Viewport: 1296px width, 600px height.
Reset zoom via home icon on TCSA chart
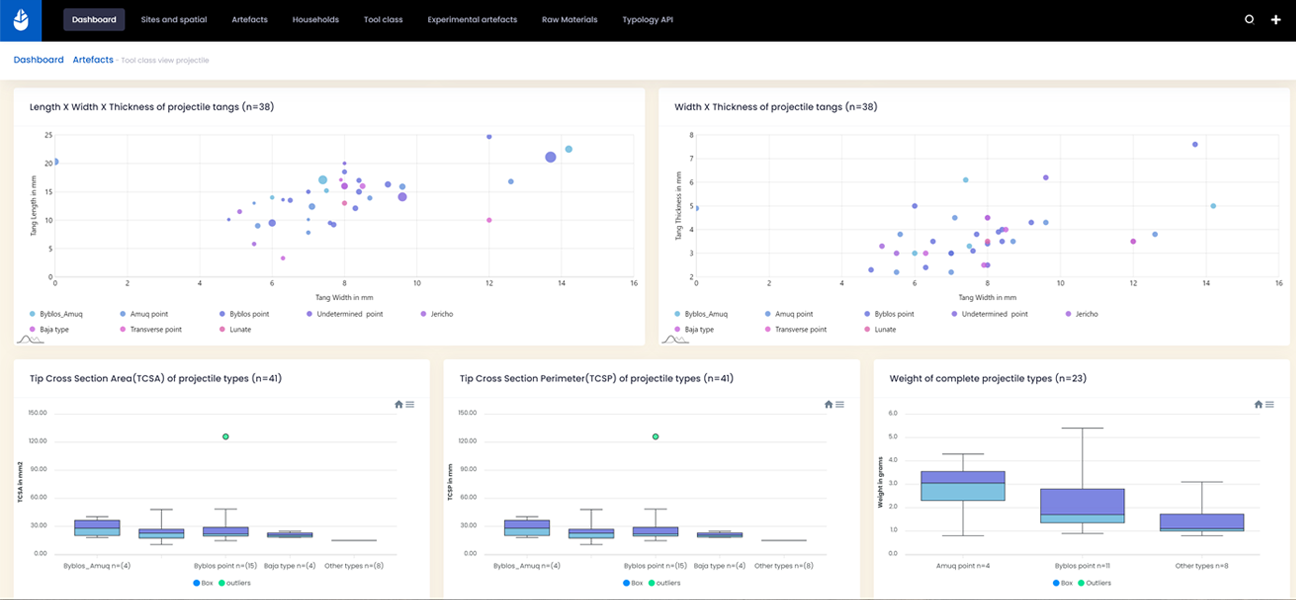coord(399,404)
